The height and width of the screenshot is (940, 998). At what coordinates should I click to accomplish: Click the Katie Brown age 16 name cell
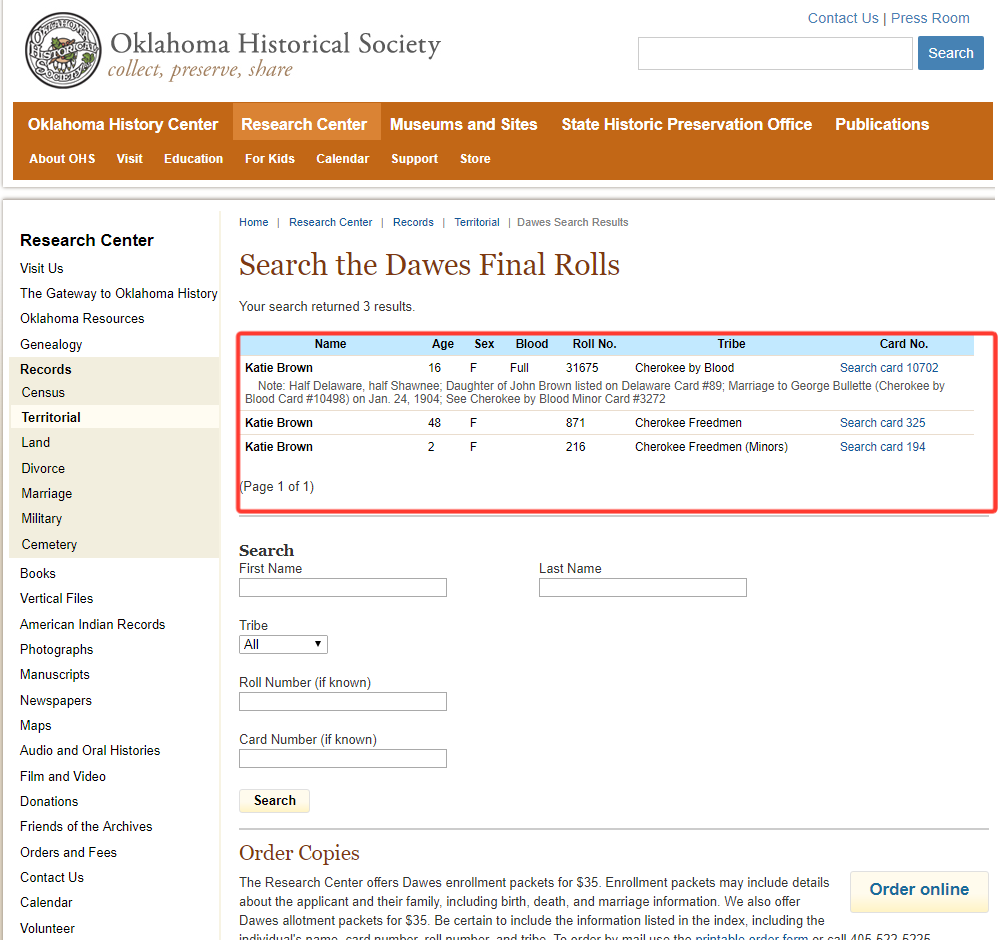(x=279, y=368)
